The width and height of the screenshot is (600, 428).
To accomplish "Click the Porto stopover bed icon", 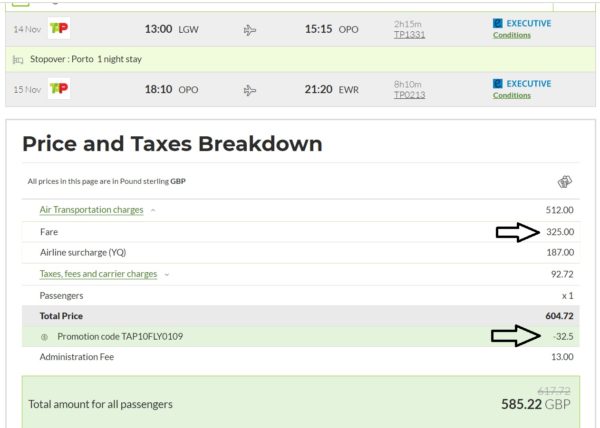I will pos(17,60).
